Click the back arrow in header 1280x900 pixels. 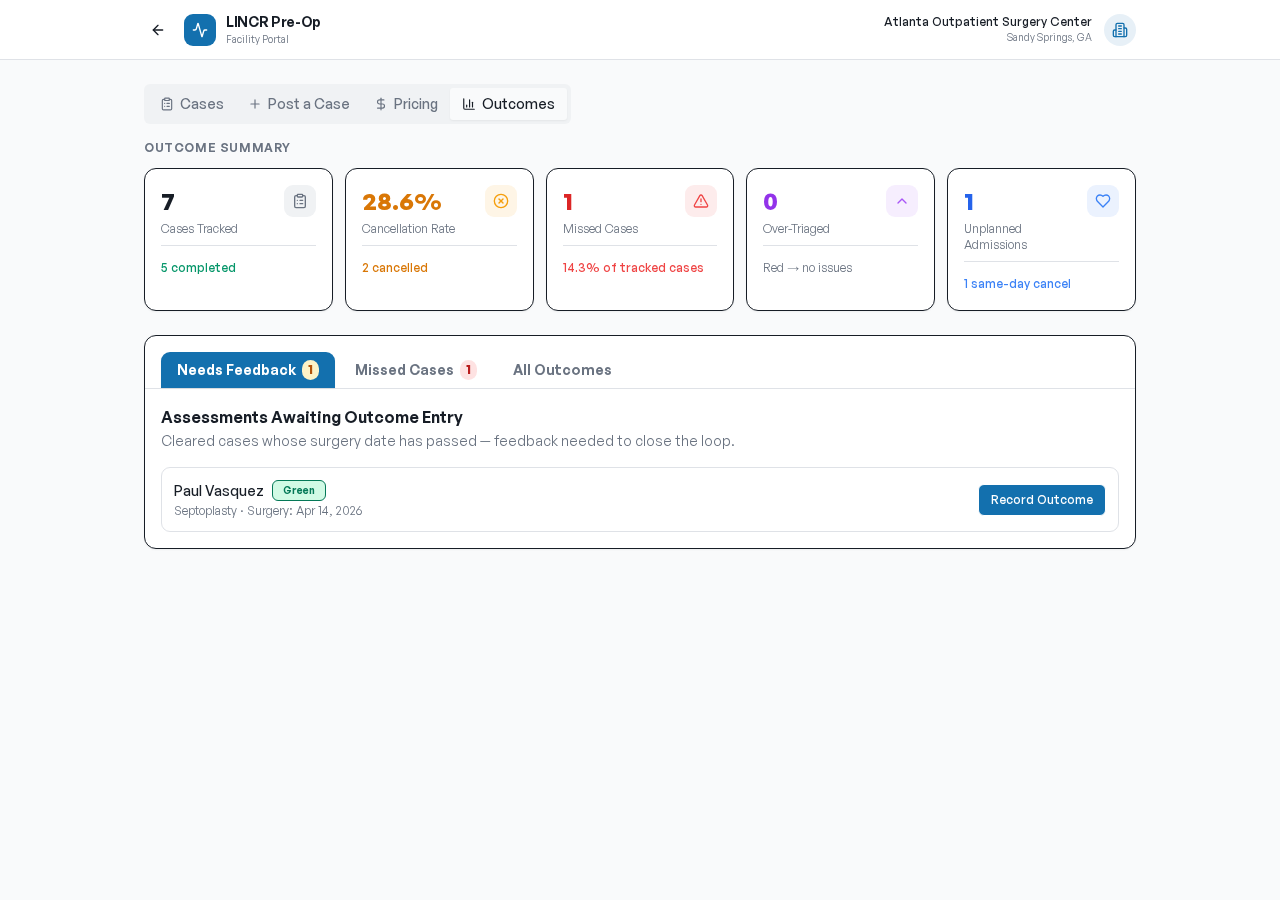(x=158, y=30)
